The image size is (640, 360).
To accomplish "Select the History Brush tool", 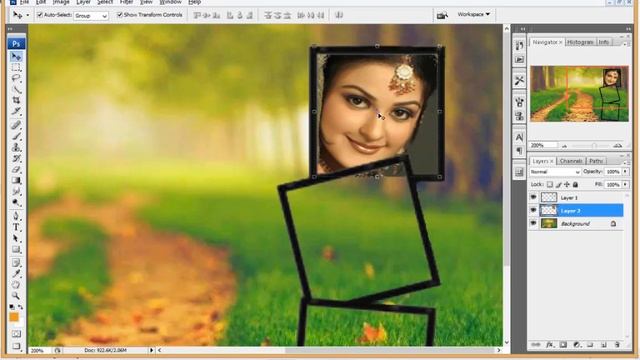I will pyautogui.click(x=16, y=158).
